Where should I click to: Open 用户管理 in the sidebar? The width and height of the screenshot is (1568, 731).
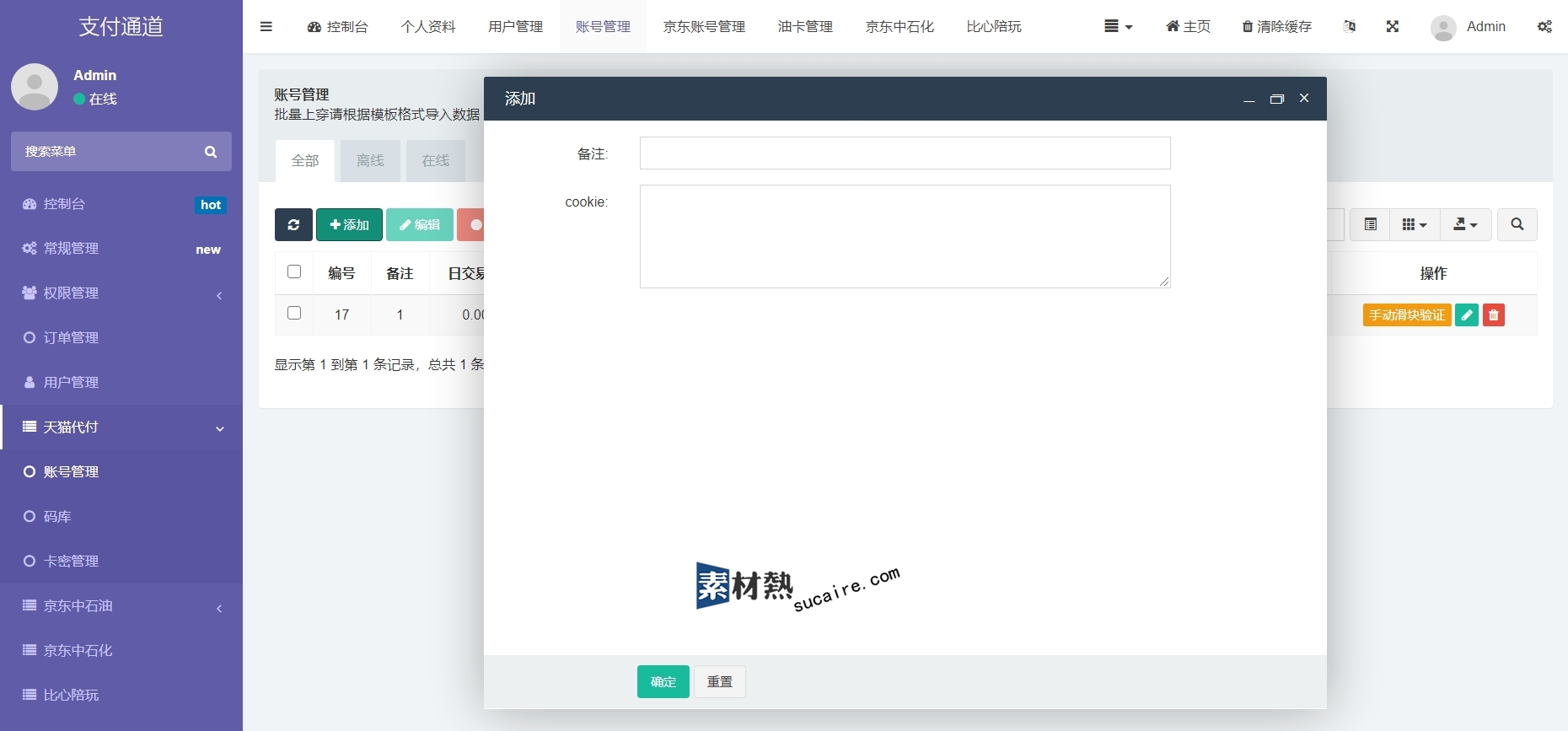pyautogui.click(x=121, y=383)
